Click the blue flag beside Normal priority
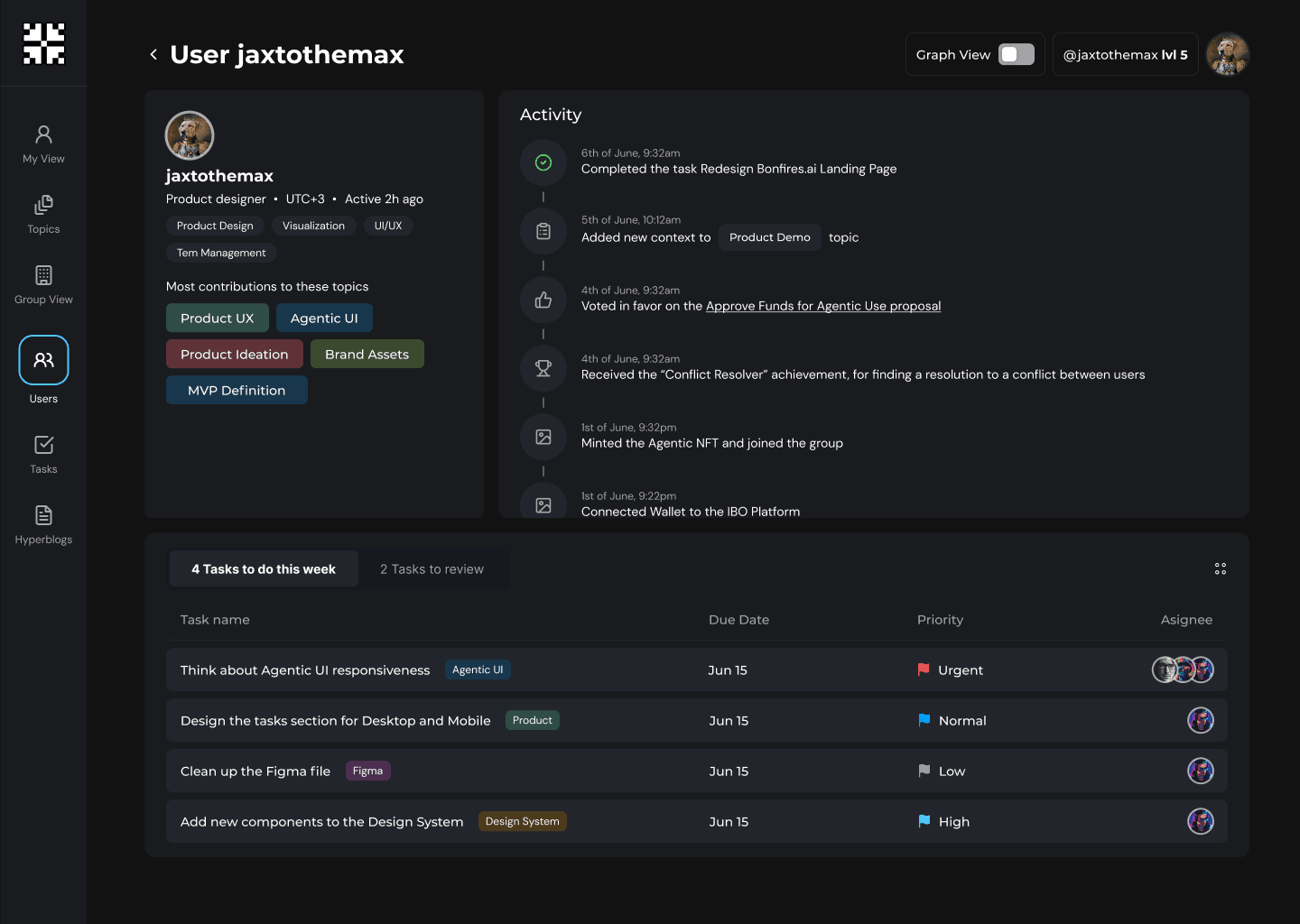This screenshot has height=924, width=1300. point(924,720)
